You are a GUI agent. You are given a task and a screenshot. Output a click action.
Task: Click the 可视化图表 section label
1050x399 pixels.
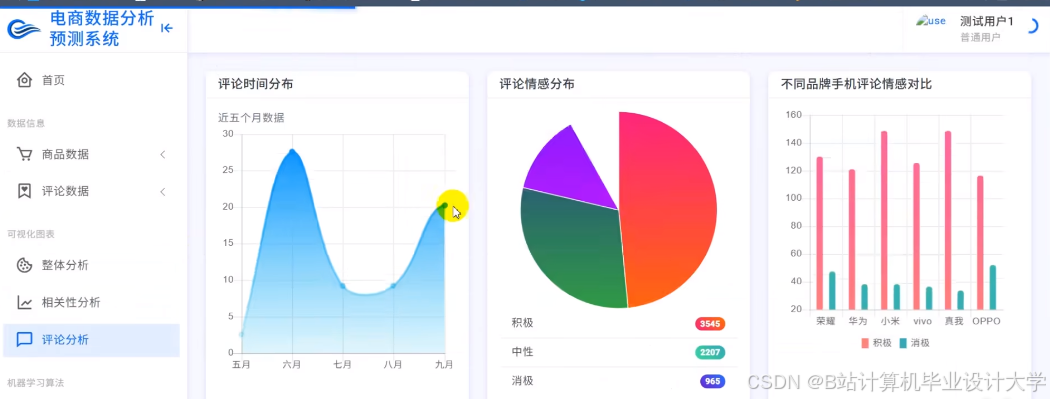tap(31, 234)
